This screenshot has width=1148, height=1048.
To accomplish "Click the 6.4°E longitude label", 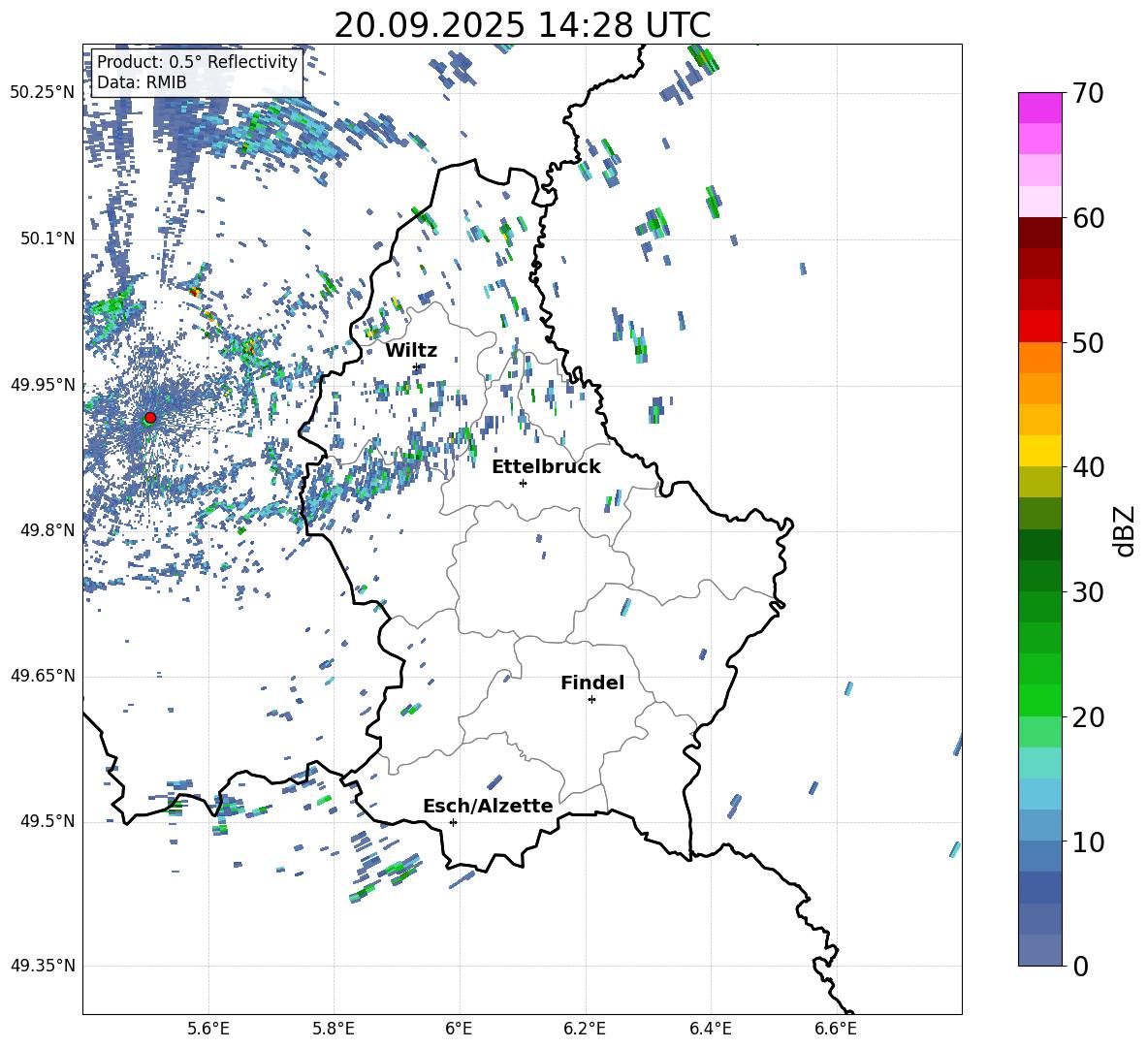I will pos(710,1029).
